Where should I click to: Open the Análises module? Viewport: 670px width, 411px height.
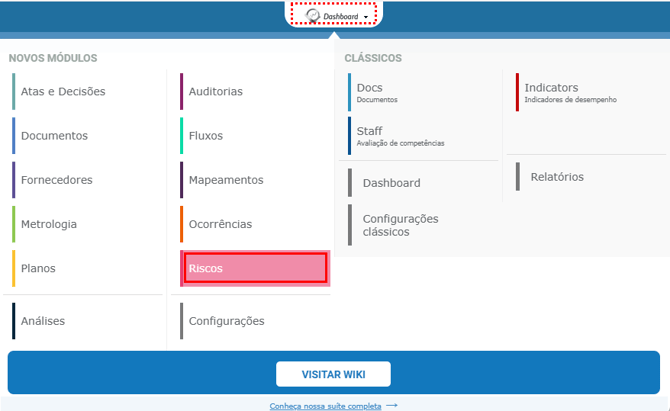43,321
